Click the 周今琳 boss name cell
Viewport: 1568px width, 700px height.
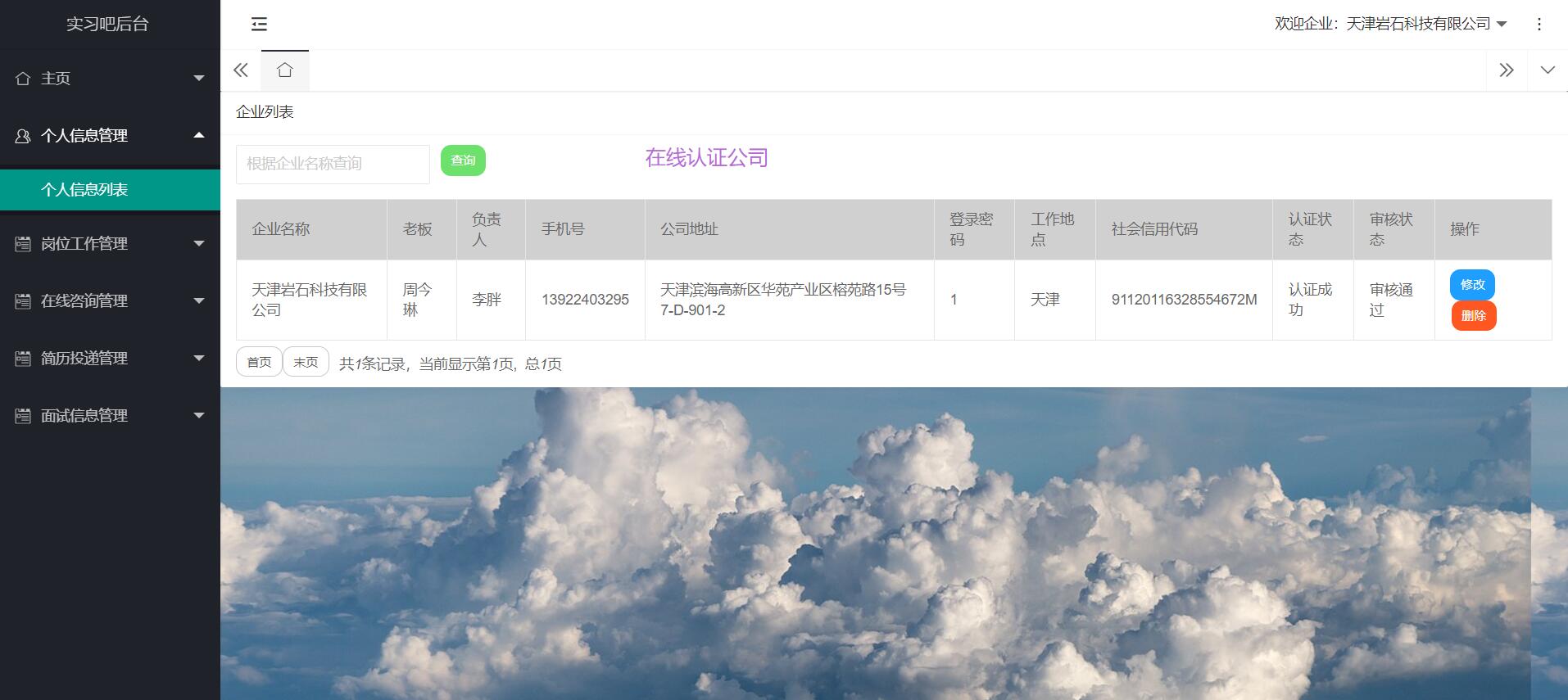[x=422, y=300]
